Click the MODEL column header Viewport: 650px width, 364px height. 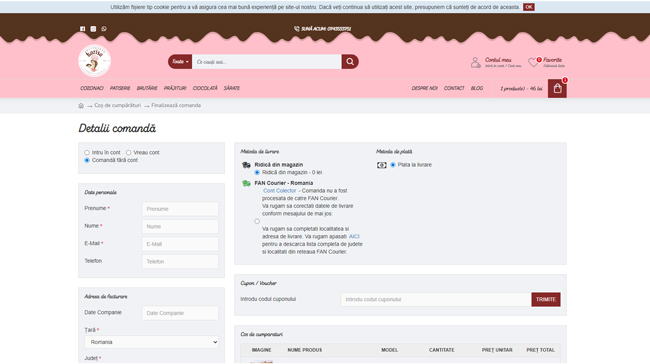click(390, 350)
